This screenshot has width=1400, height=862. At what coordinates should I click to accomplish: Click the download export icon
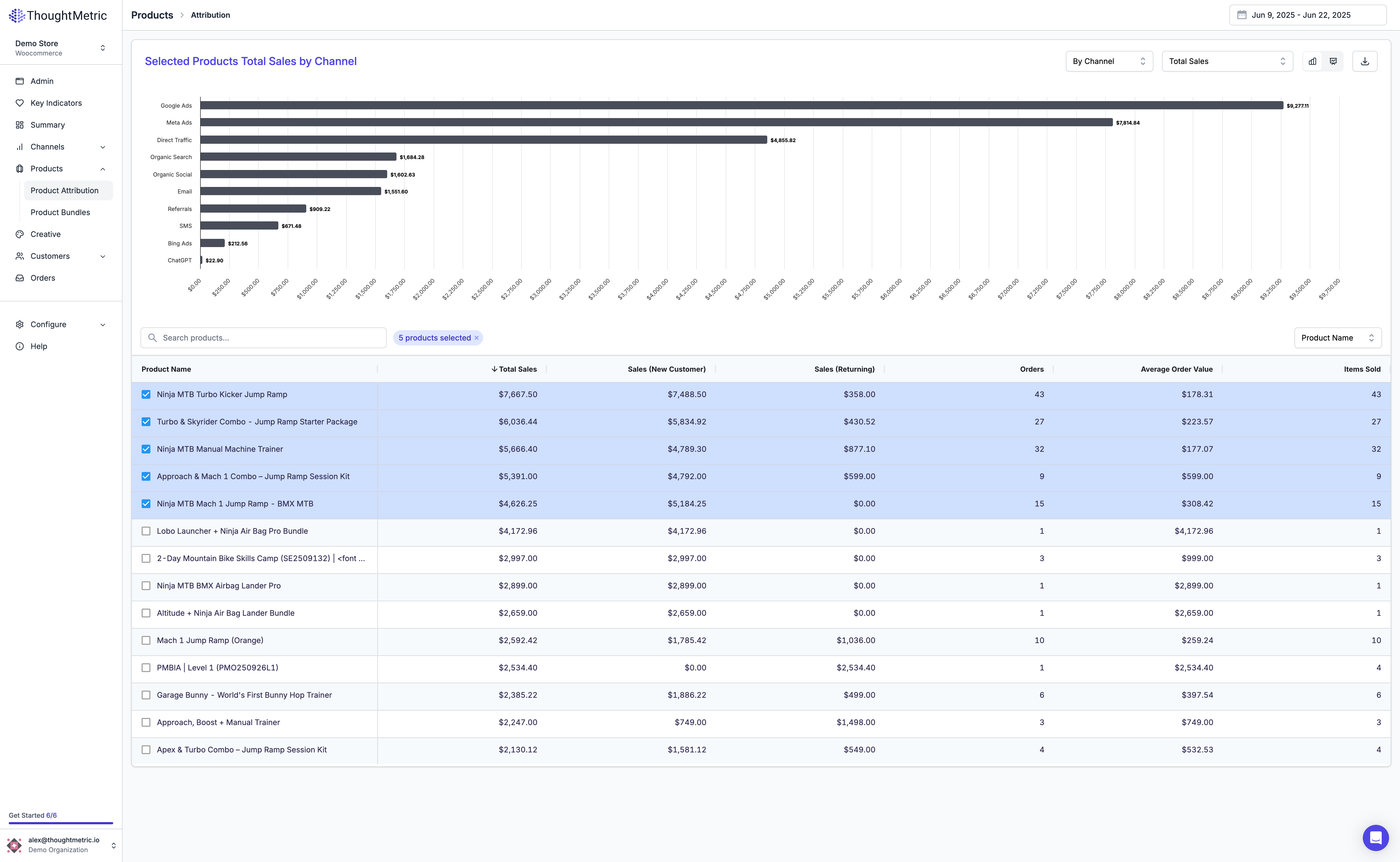pos(1365,61)
